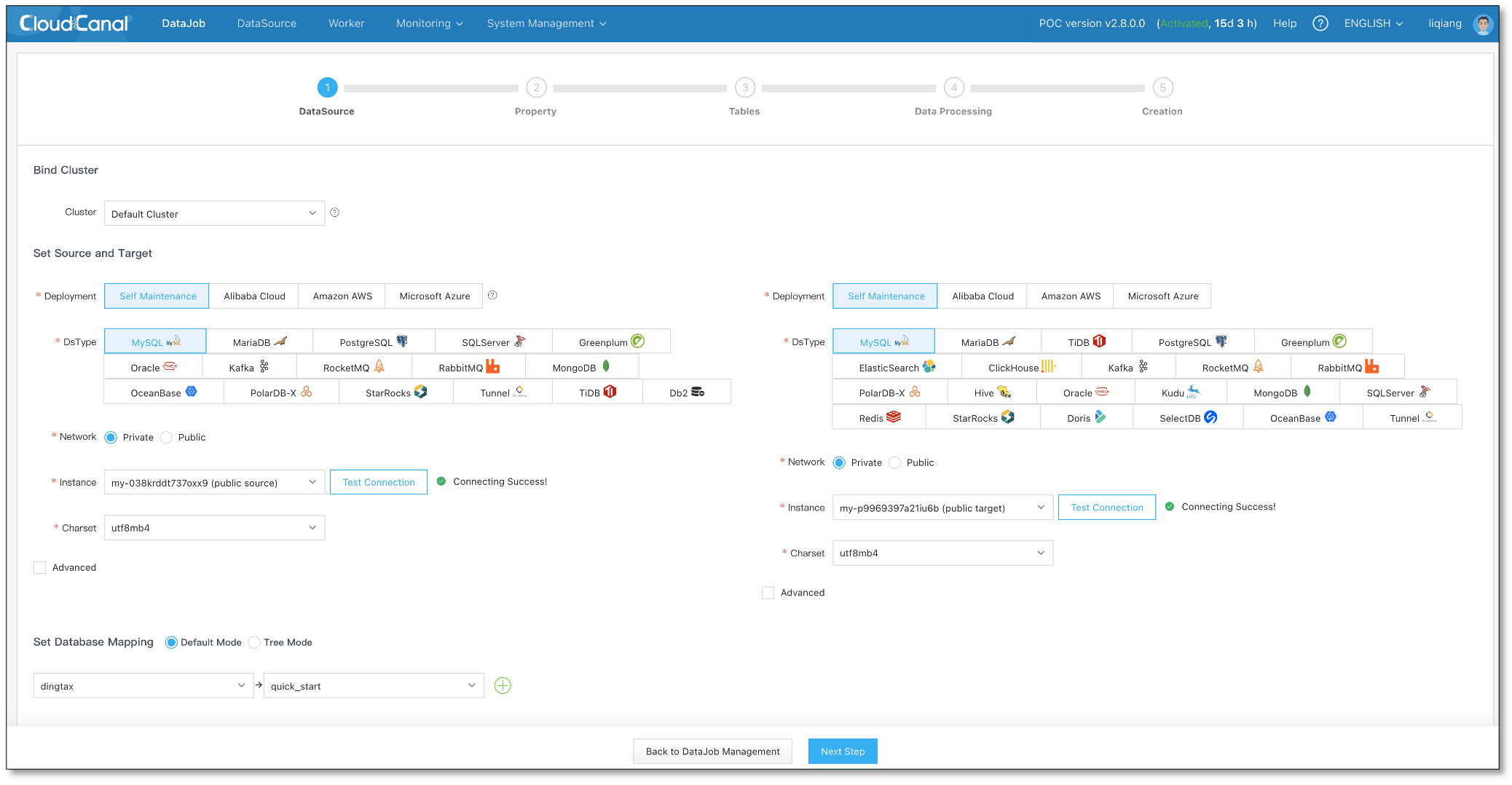Click Back to DataJob Management
This screenshot has width=1512, height=785.
(x=712, y=752)
